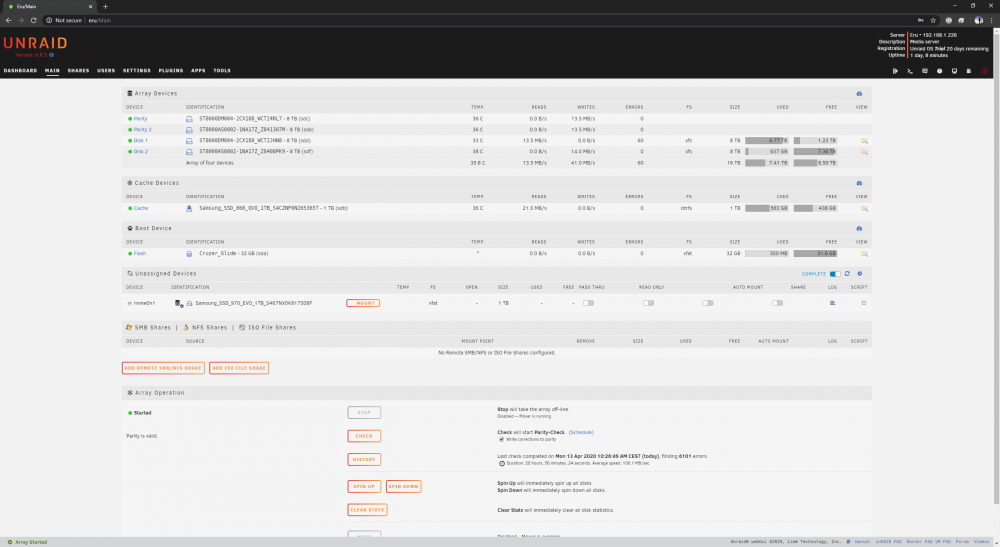Toggle Share for nvme0n1
The image size is (1000, 547).
click(777, 303)
